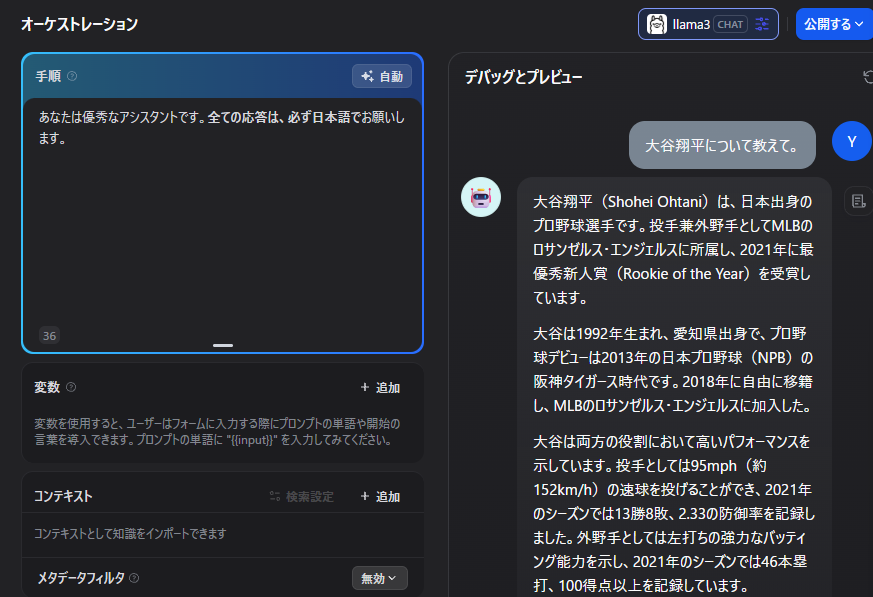Click the robot assistant avatar

481,197
